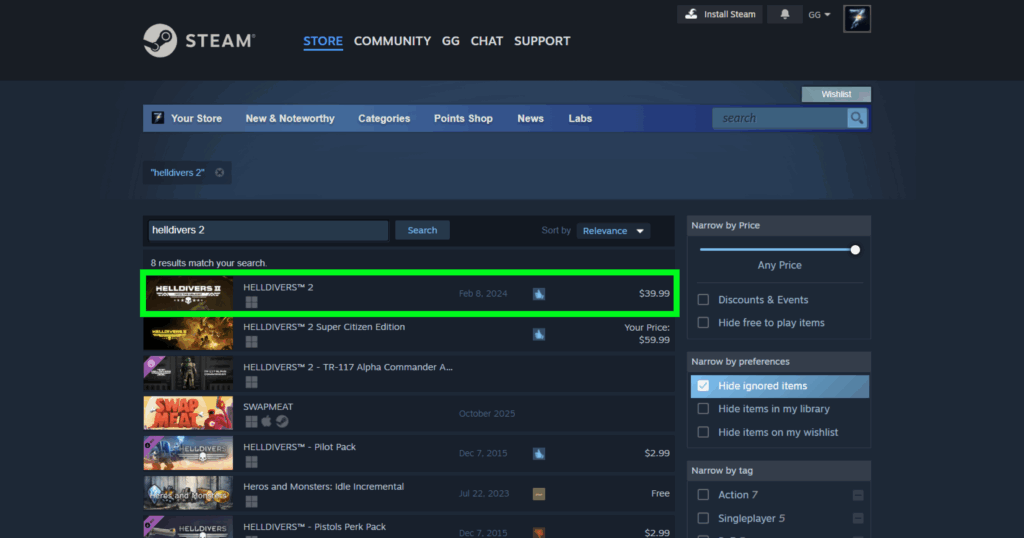1024x538 pixels.
Task: Adjust the price range slider handle
Action: 855,249
